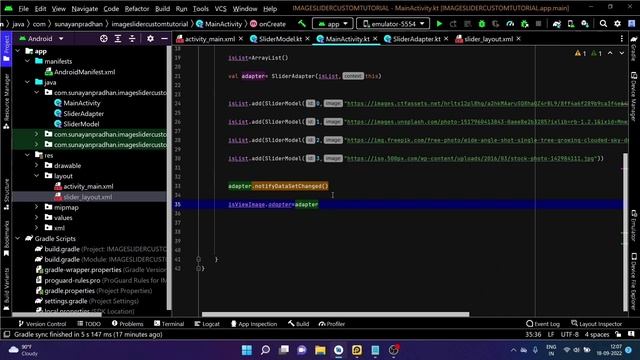Click the 4 spaces indent setting
The image size is (640, 360).
click(x=597, y=334)
